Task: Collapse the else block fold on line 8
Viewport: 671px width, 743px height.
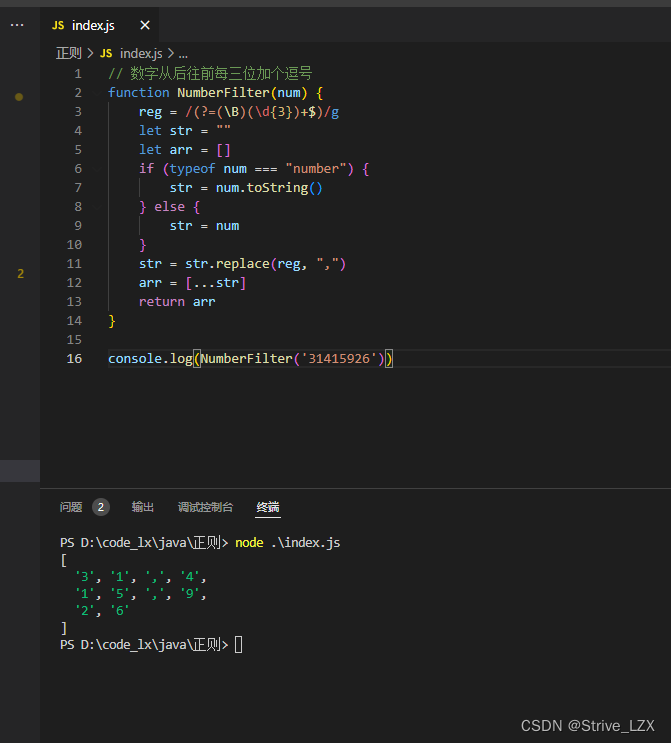Action: click(x=97, y=207)
